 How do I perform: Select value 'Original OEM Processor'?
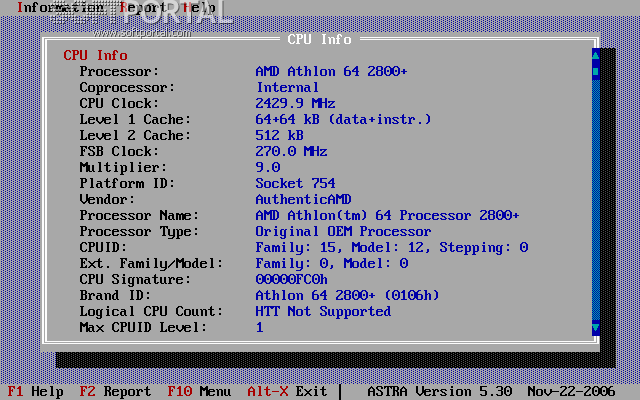click(343, 231)
